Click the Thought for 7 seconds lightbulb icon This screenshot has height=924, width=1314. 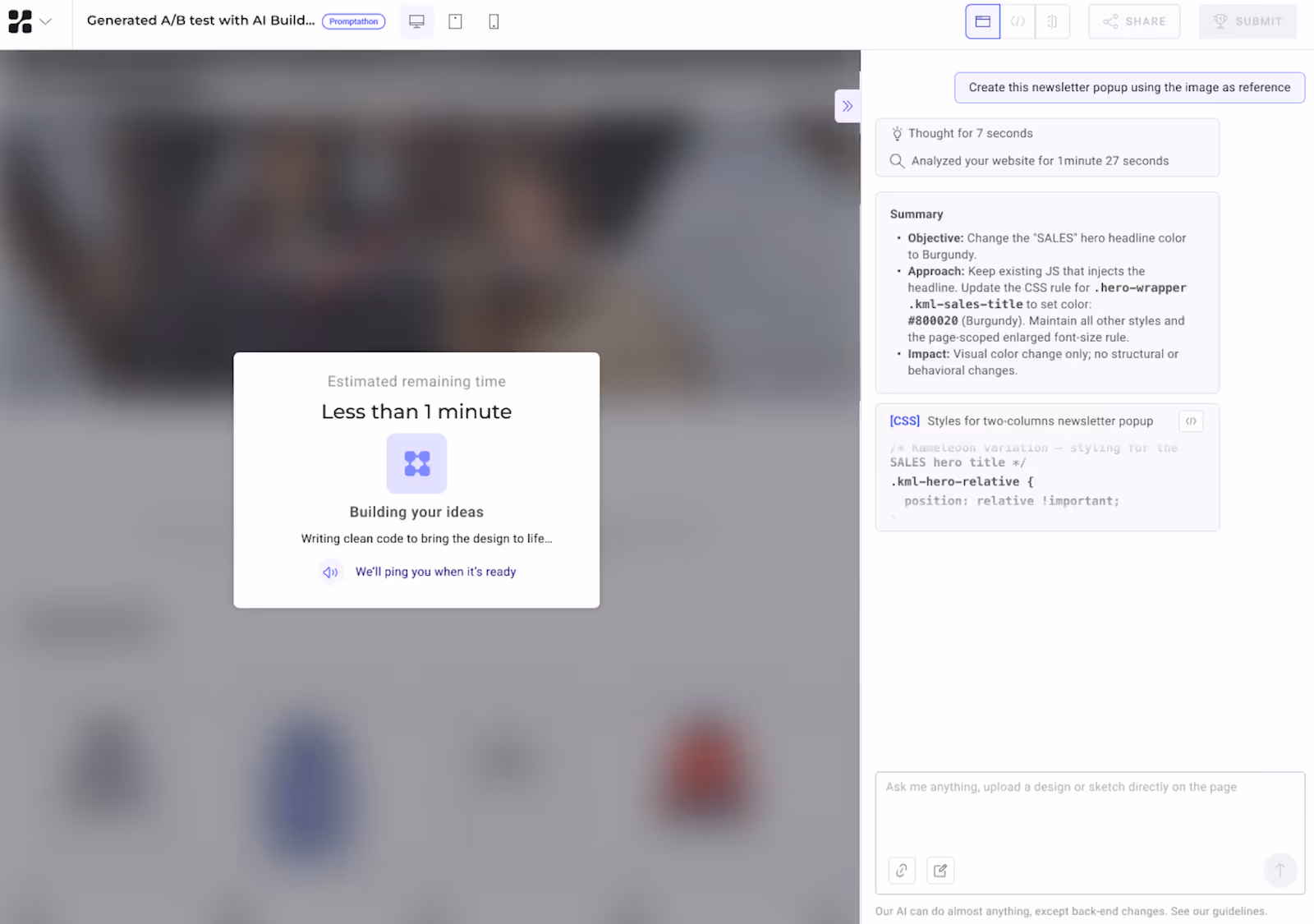(x=897, y=133)
